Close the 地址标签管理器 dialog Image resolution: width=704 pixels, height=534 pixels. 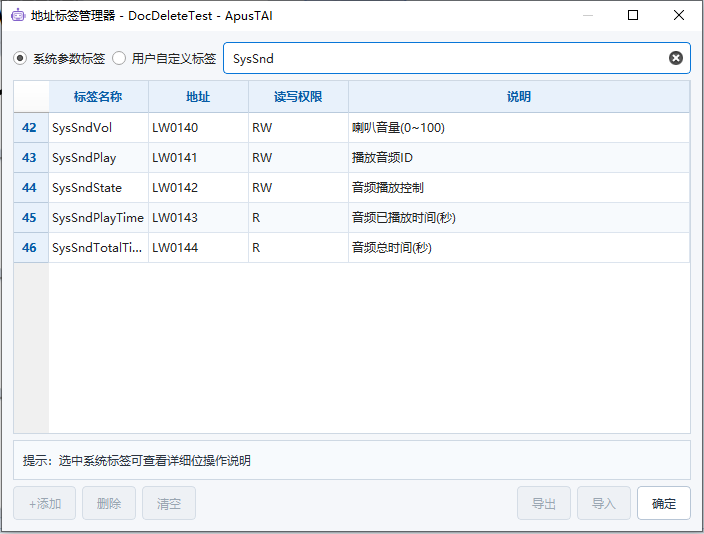(679, 15)
